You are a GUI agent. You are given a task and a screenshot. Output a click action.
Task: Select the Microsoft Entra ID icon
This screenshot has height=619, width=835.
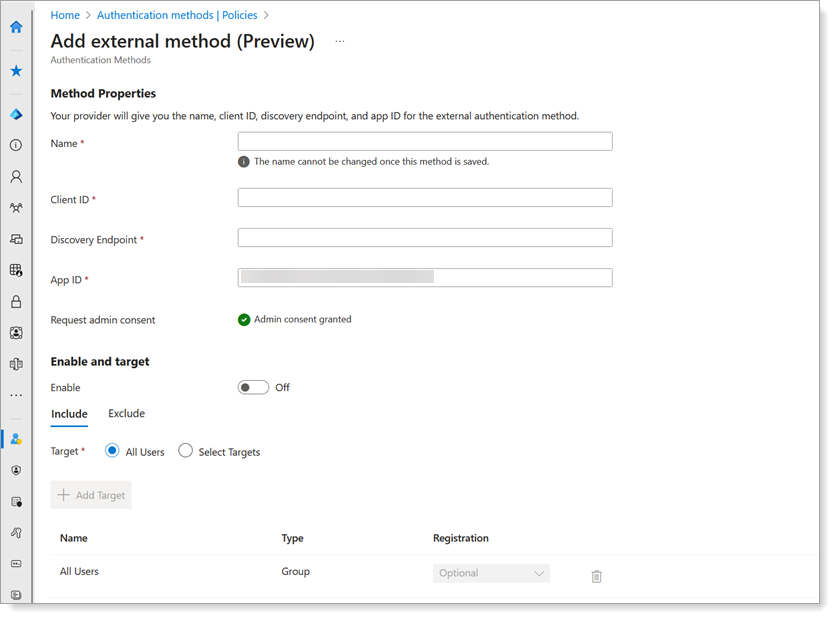[x=15, y=113]
